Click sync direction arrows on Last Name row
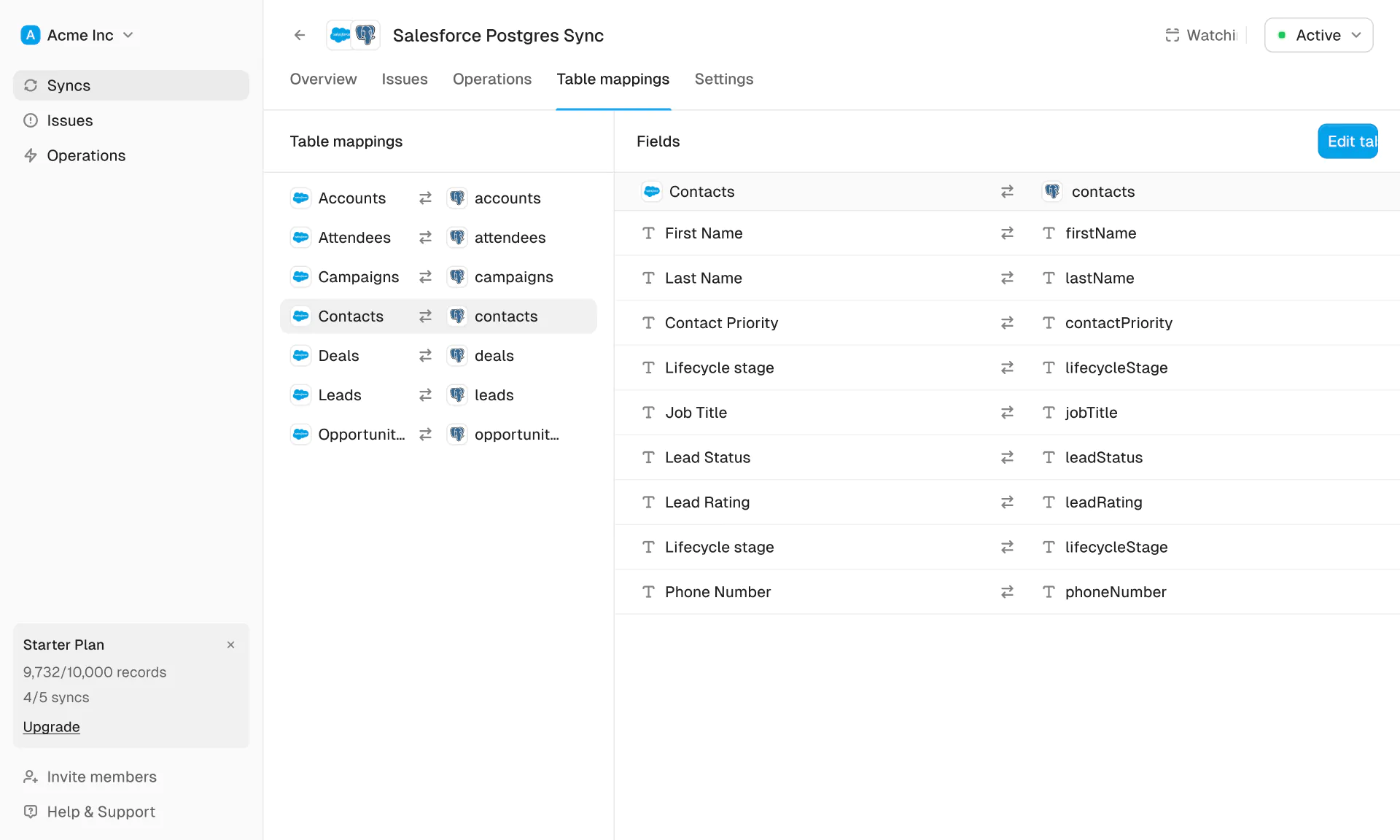This screenshot has height=840, width=1400. 1007,278
